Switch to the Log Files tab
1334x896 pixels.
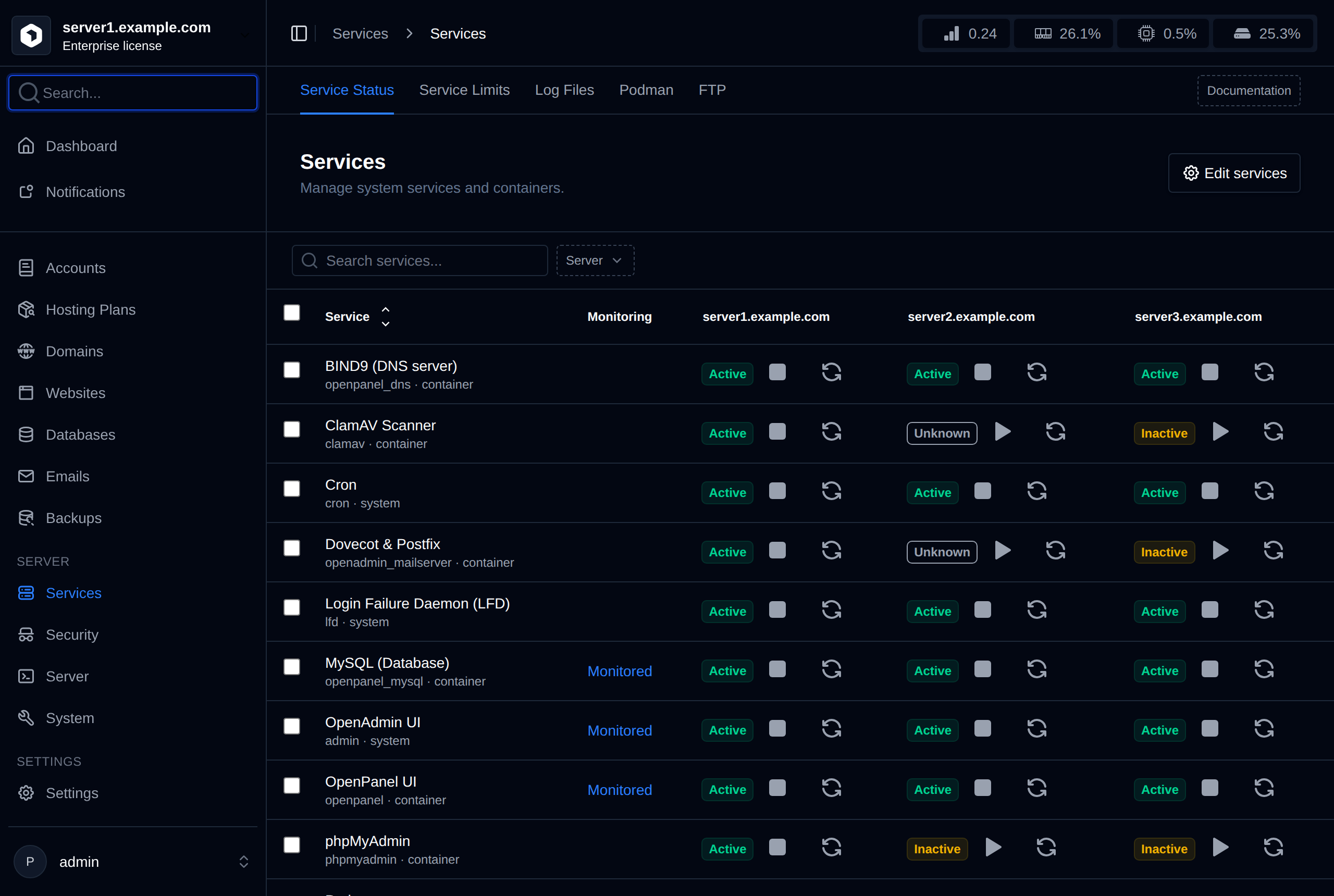click(x=564, y=90)
